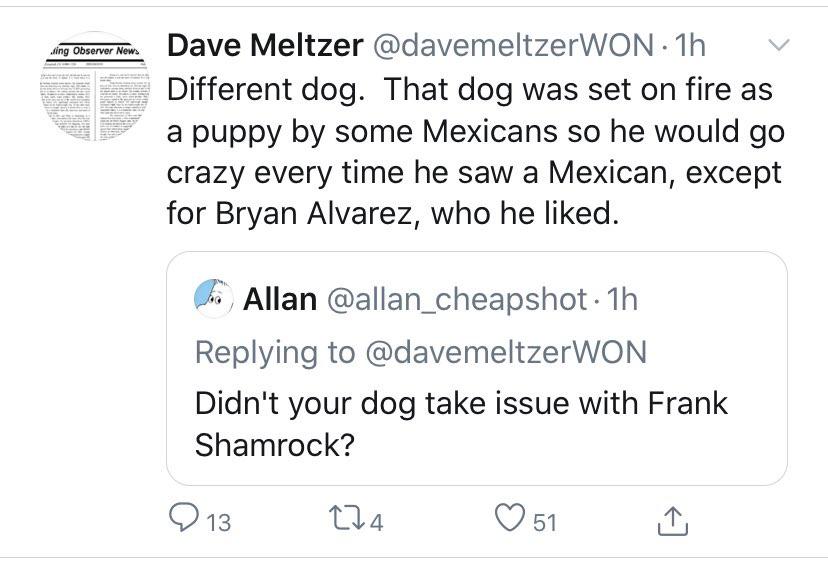Like the tweet with heart icon
This screenshot has height=564, width=828.
click(x=512, y=520)
